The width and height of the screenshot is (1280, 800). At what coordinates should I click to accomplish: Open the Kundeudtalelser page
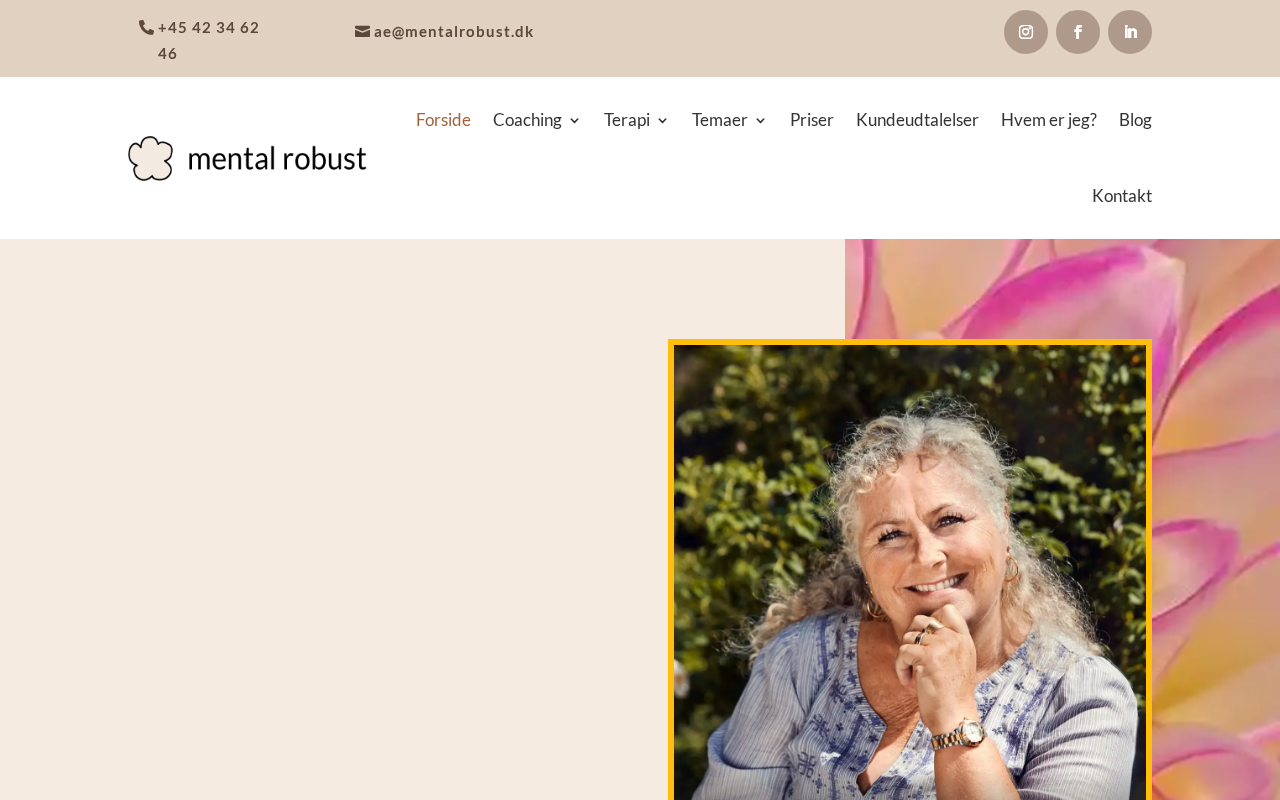[x=917, y=120]
